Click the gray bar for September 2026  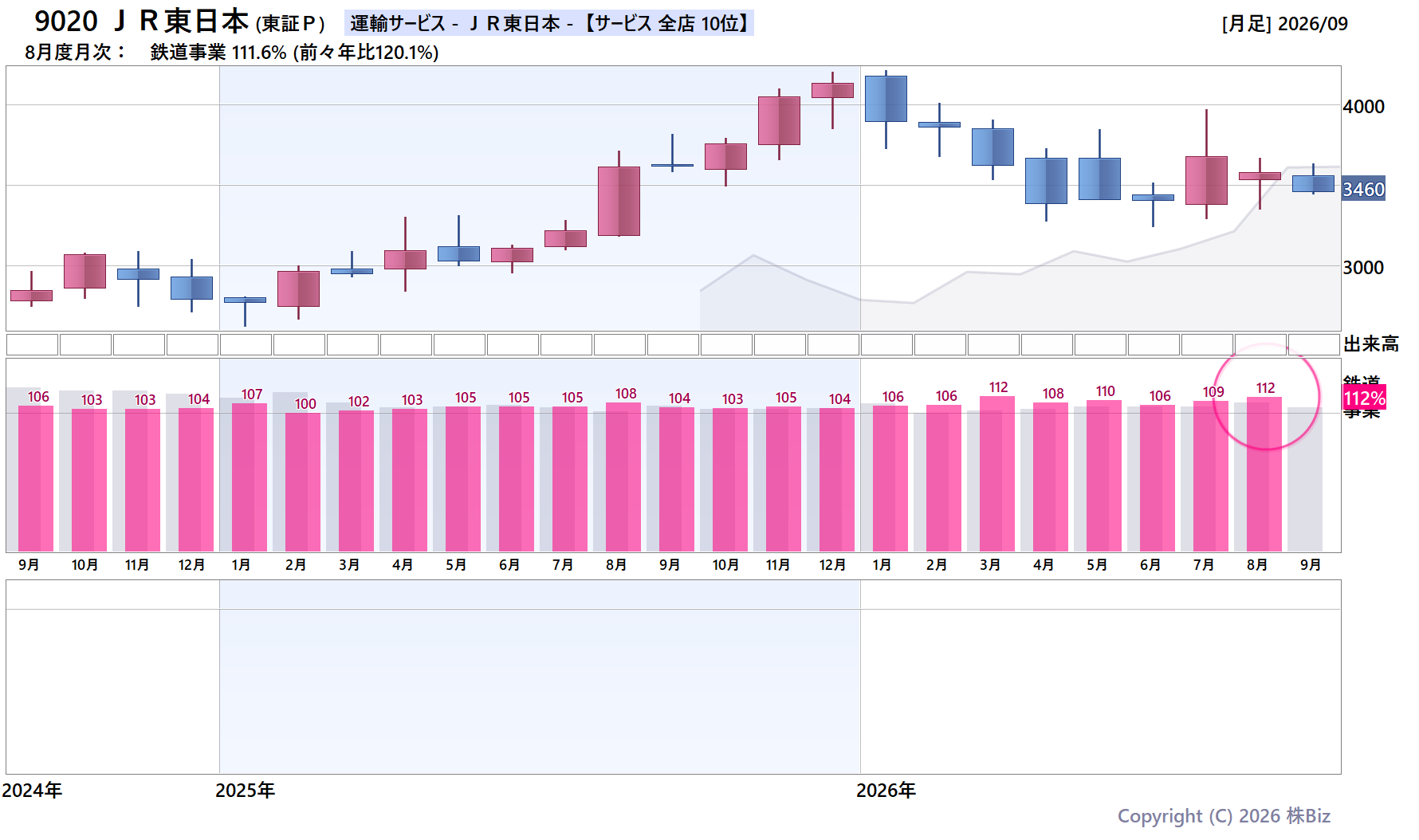point(1305,480)
